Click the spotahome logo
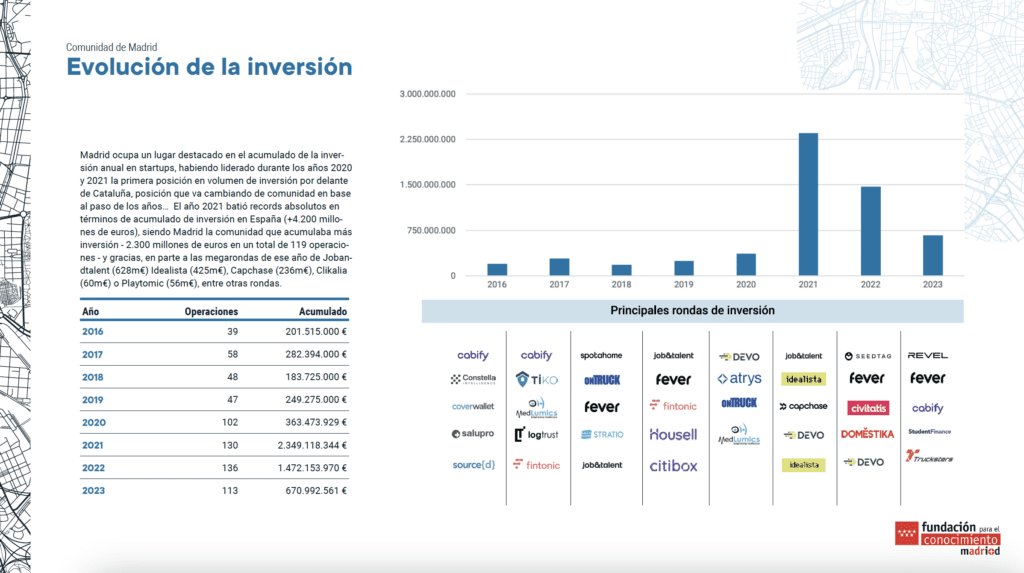1024x573 pixels. (x=601, y=355)
